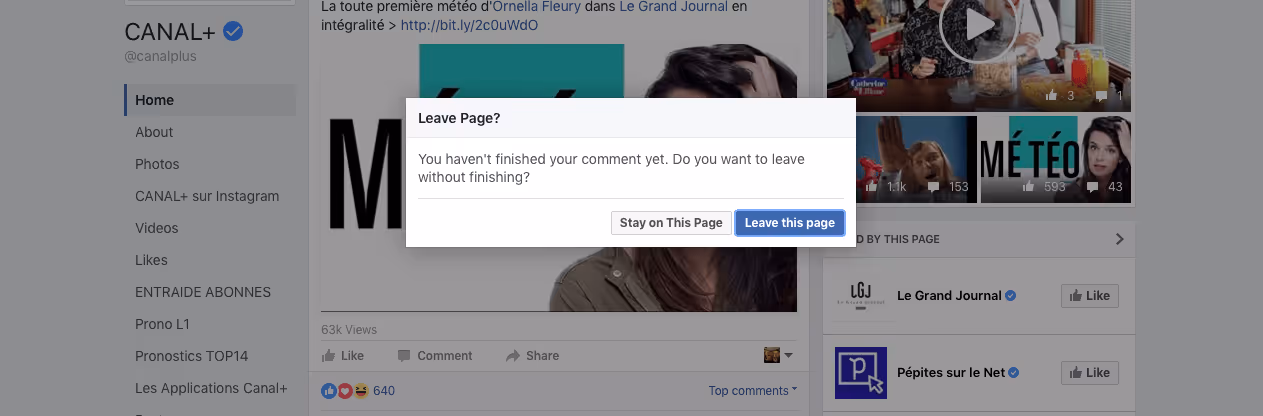Expand the liked by this page chevron
Viewport: 1263px width, 416px height.
tap(1119, 239)
